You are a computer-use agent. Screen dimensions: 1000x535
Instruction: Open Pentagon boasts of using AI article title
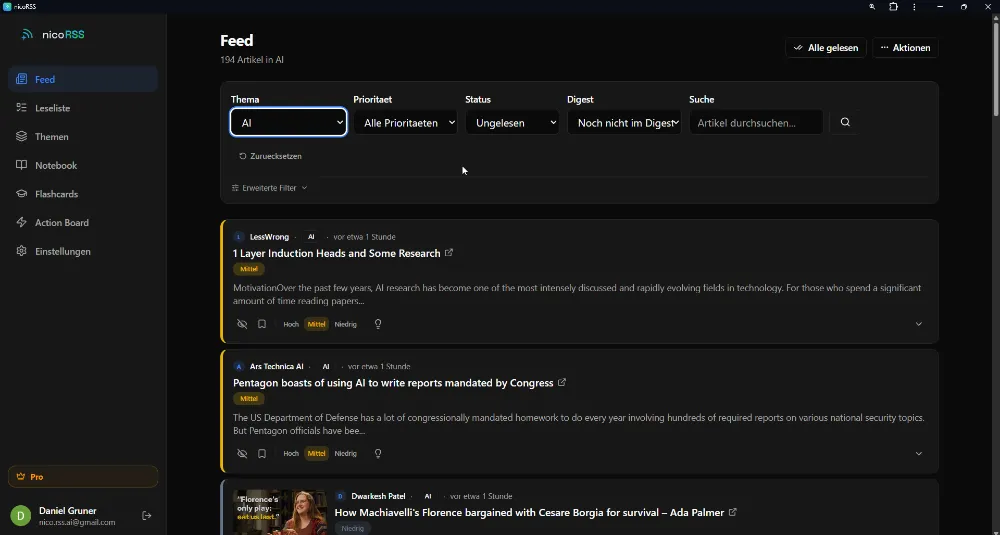[x=393, y=383]
